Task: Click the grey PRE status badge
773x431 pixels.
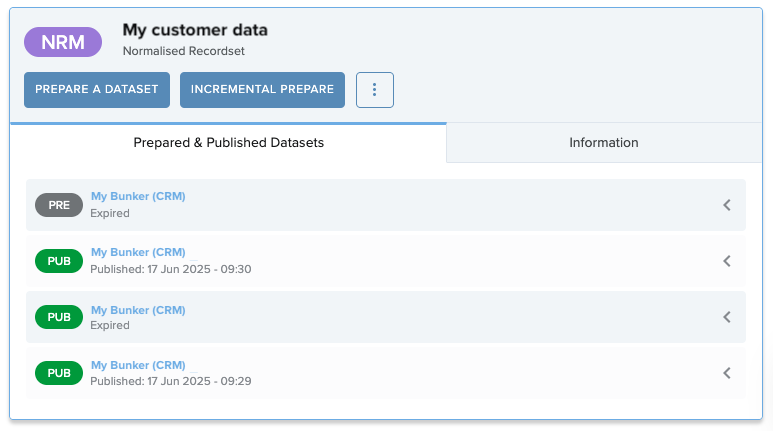Action: [x=59, y=205]
